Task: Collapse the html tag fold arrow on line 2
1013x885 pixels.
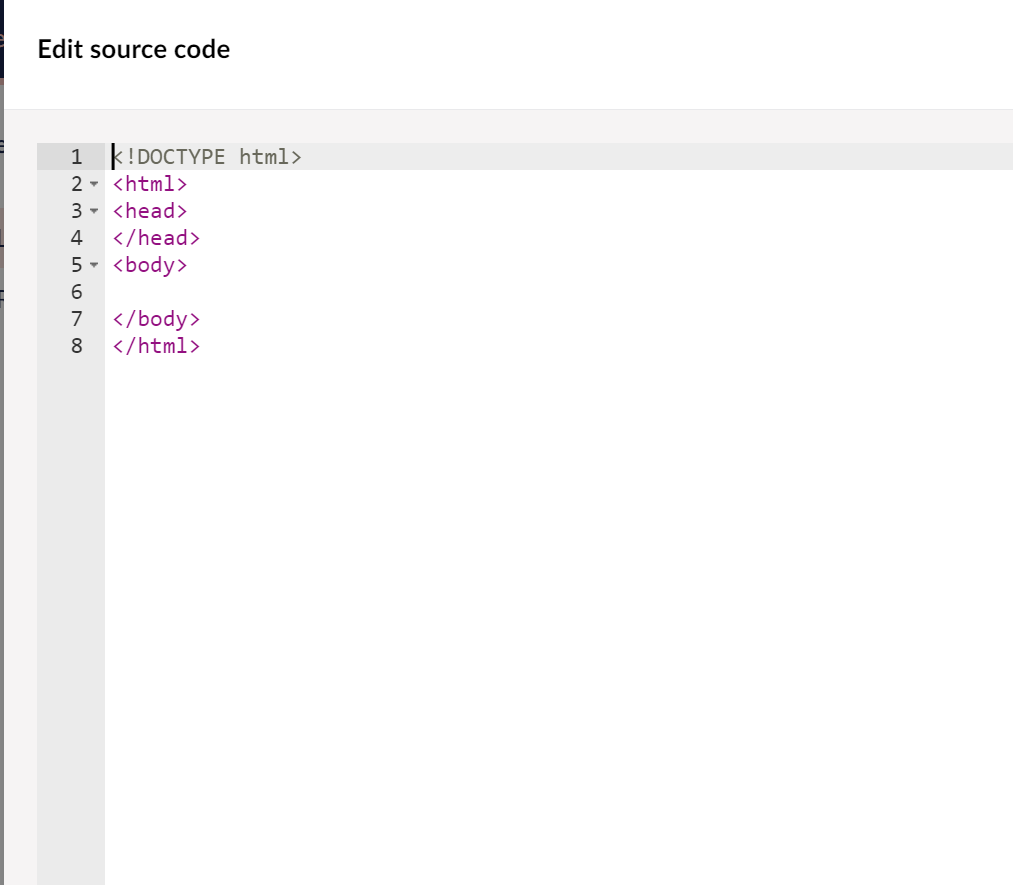Action: tap(94, 184)
